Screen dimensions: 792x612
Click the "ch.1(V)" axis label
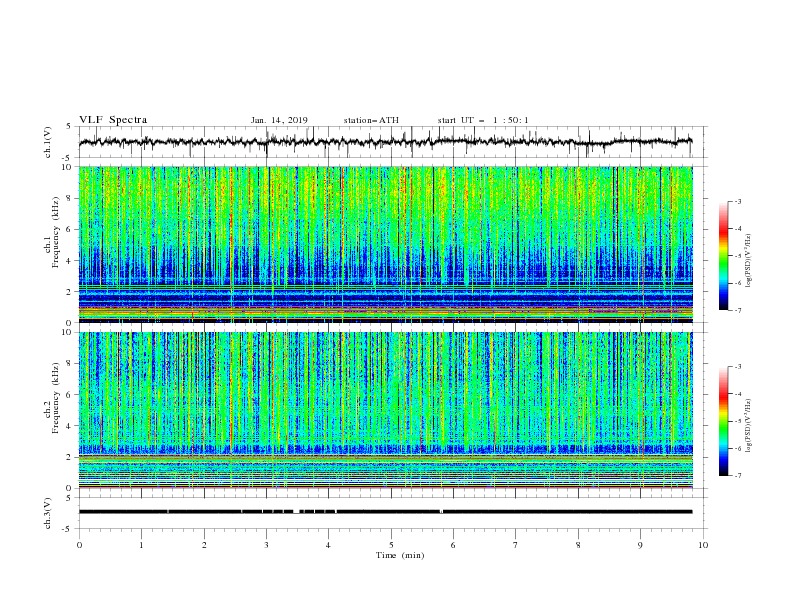(48, 142)
